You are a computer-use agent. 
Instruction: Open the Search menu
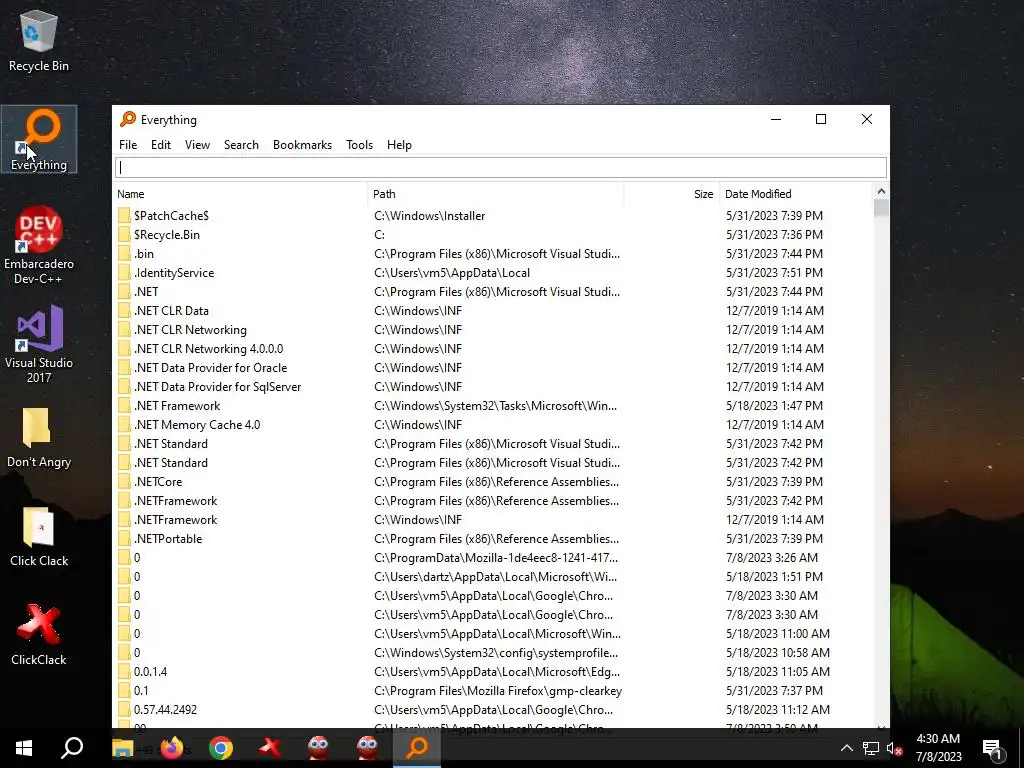[x=241, y=145]
